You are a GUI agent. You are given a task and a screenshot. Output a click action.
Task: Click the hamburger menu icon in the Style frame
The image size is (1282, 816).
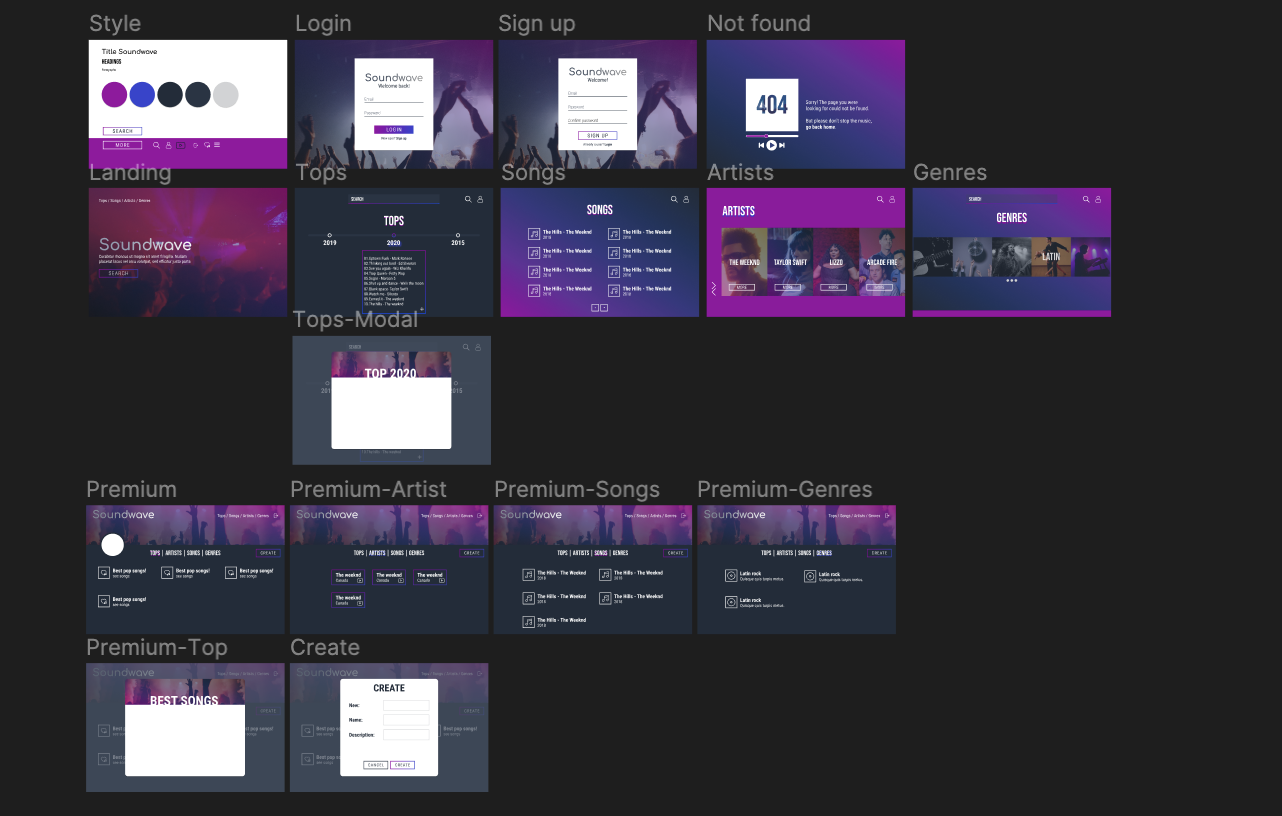point(217,145)
